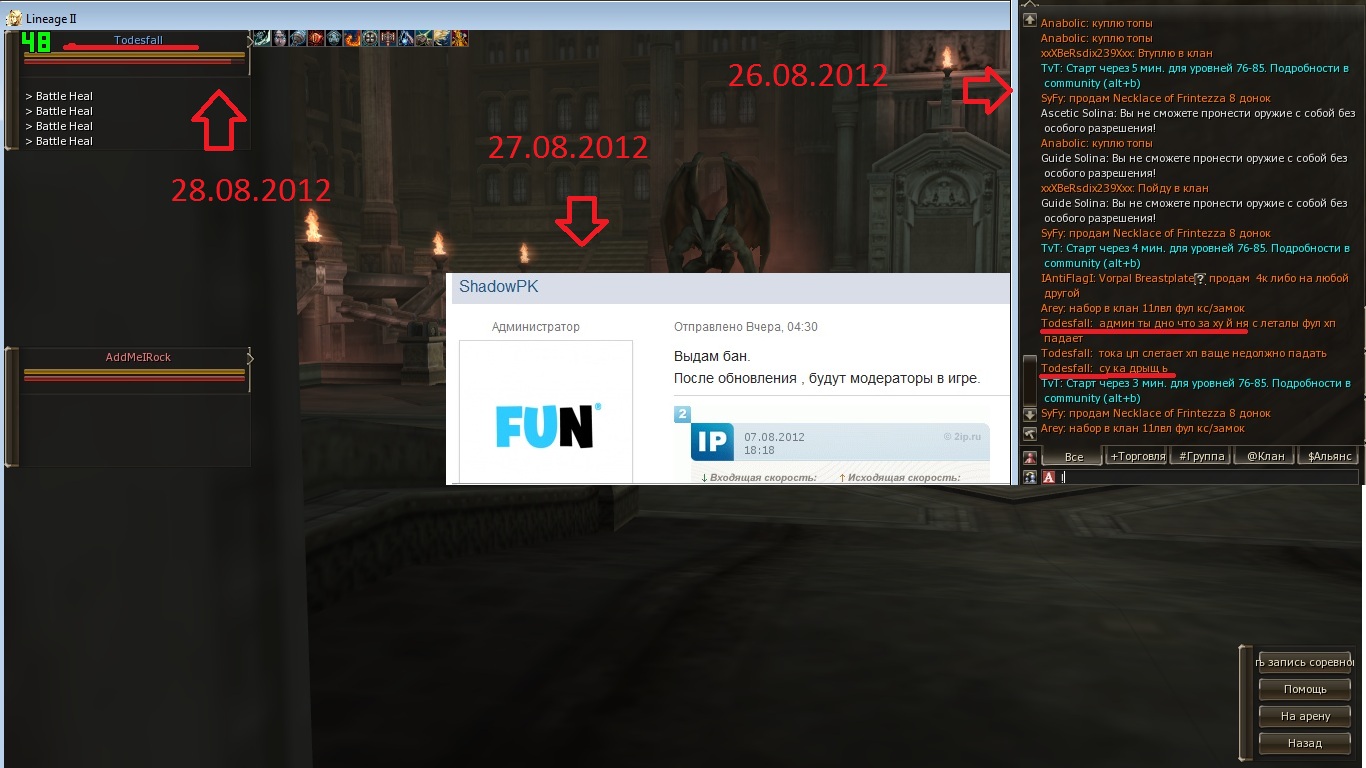The width and height of the screenshot is (1366, 768).
Task: Click the red A icon in chat input
Action: [x=1049, y=477]
